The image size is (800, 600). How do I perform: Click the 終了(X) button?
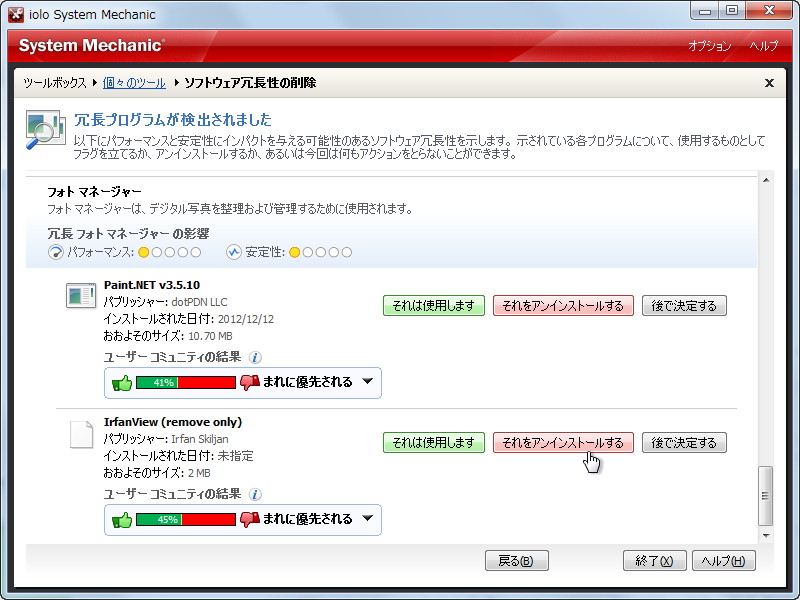pyautogui.click(x=655, y=561)
